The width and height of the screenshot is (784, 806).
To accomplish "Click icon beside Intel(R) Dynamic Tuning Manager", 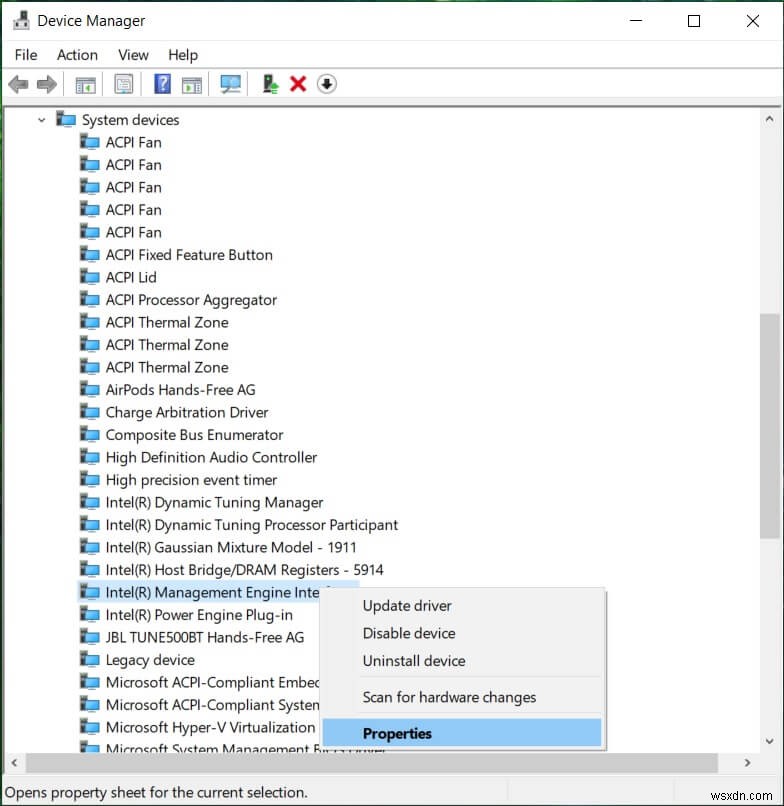I will pos(90,502).
